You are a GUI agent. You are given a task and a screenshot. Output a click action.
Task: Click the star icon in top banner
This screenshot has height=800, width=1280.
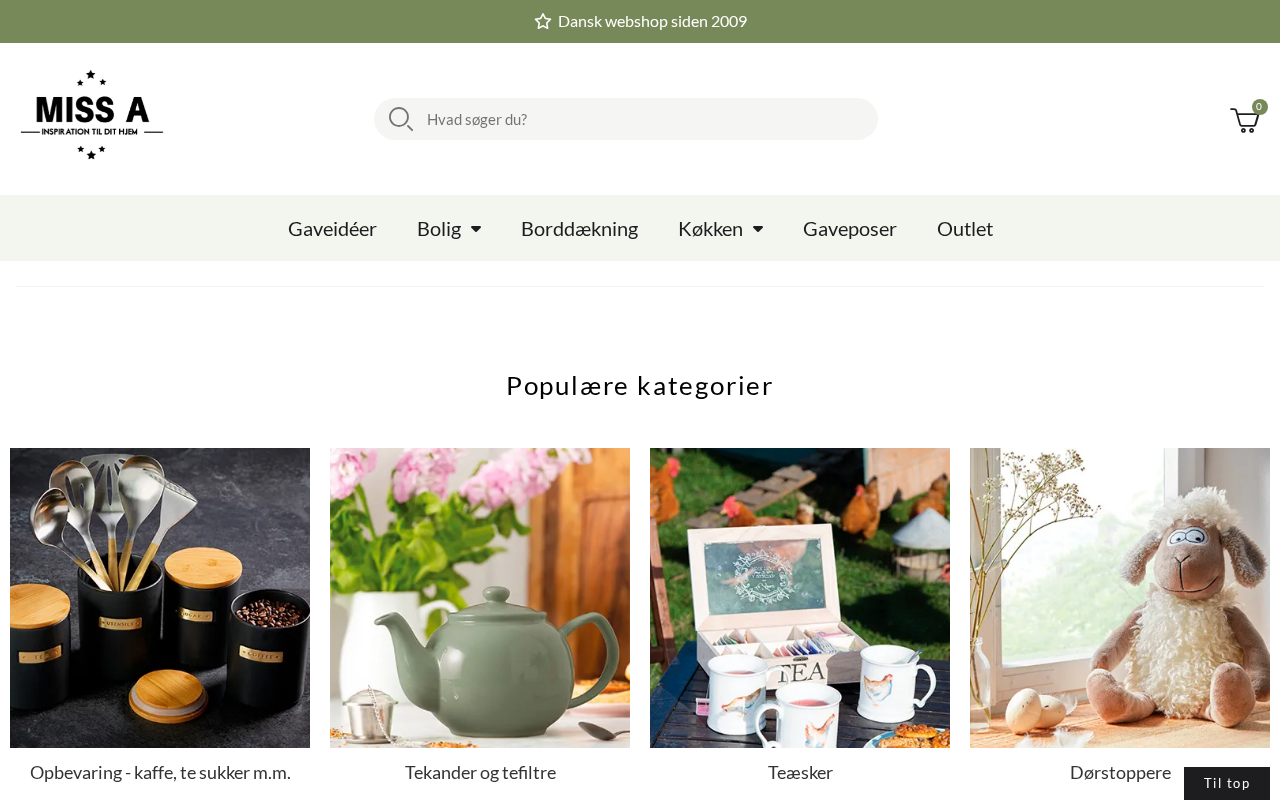point(543,21)
